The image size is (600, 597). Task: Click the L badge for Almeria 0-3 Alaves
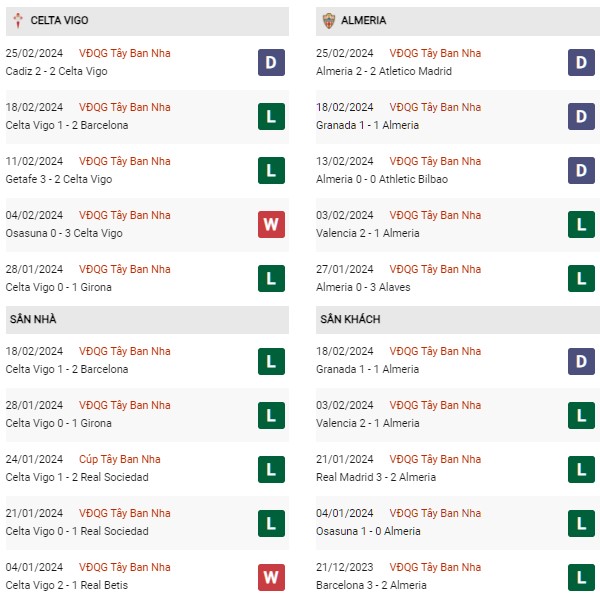click(x=581, y=278)
